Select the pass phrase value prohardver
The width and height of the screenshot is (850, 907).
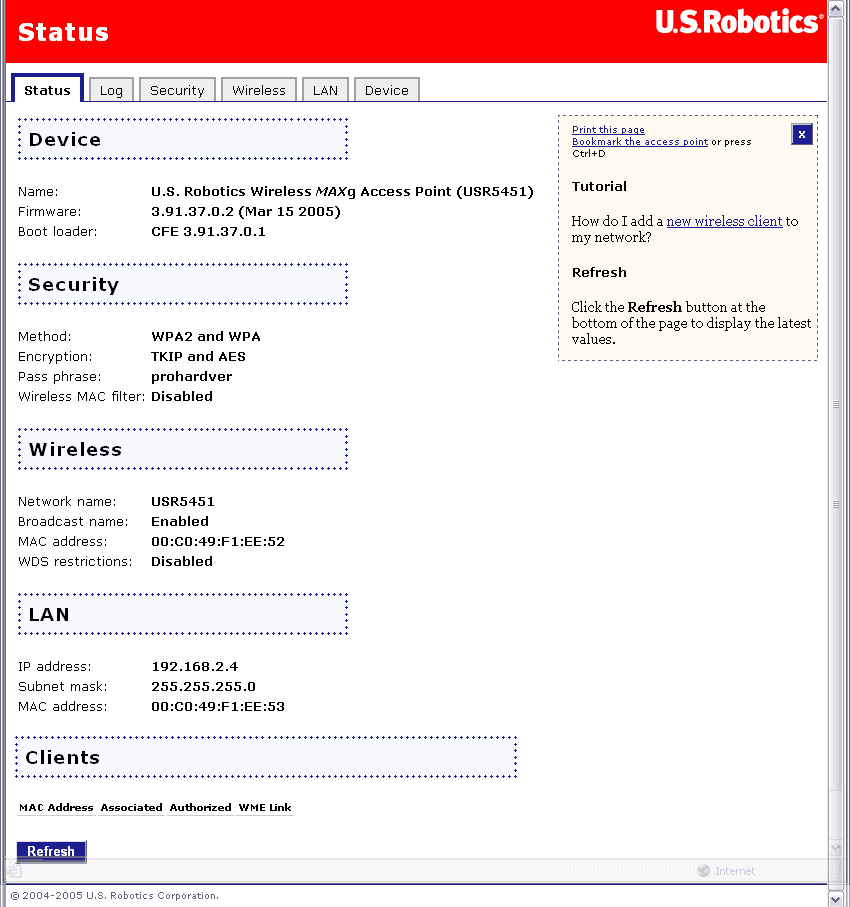point(192,377)
